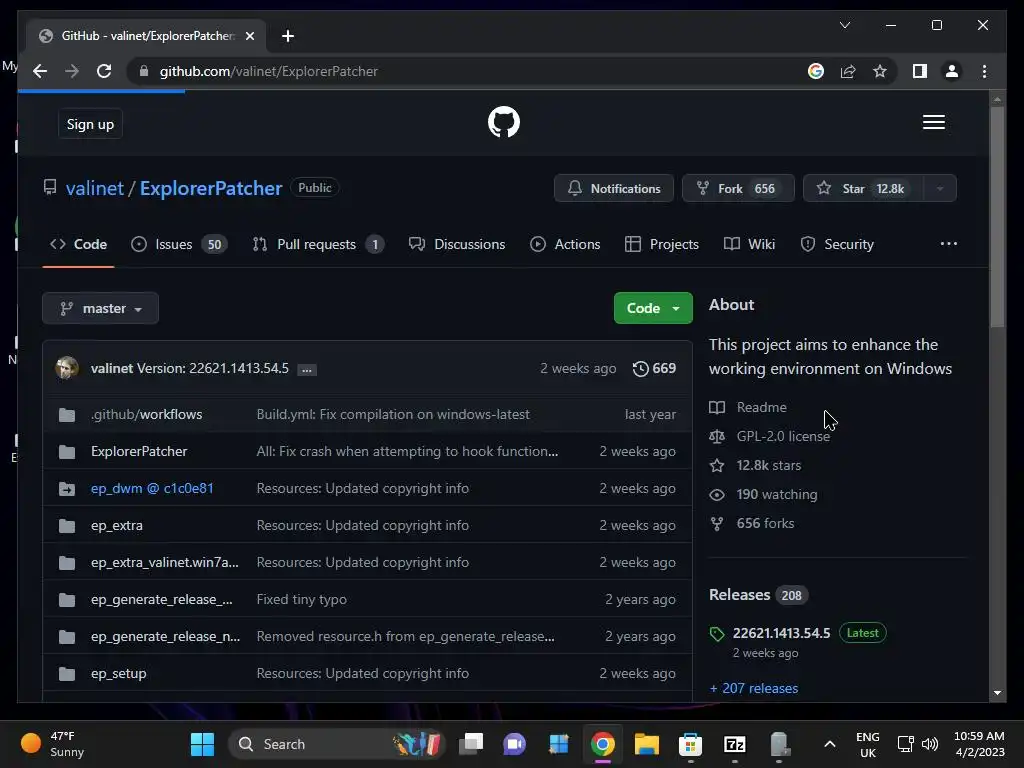View the 669 commits history
This screenshot has height=768, width=1024.
(654, 368)
